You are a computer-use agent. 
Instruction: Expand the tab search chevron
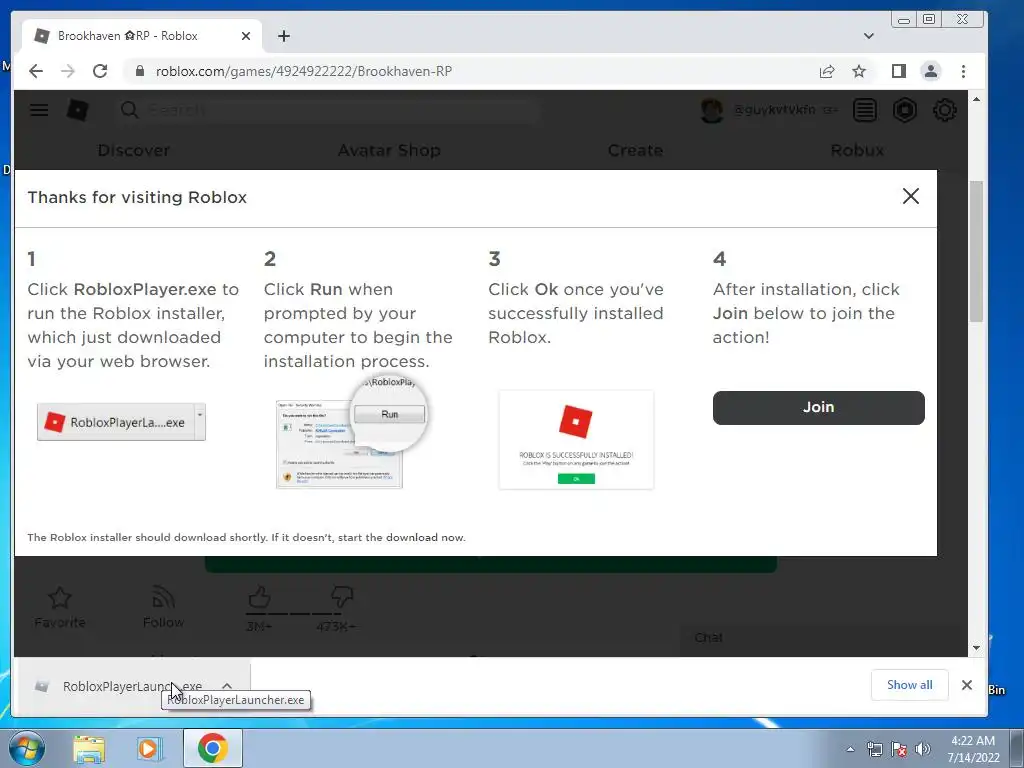point(869,36)
